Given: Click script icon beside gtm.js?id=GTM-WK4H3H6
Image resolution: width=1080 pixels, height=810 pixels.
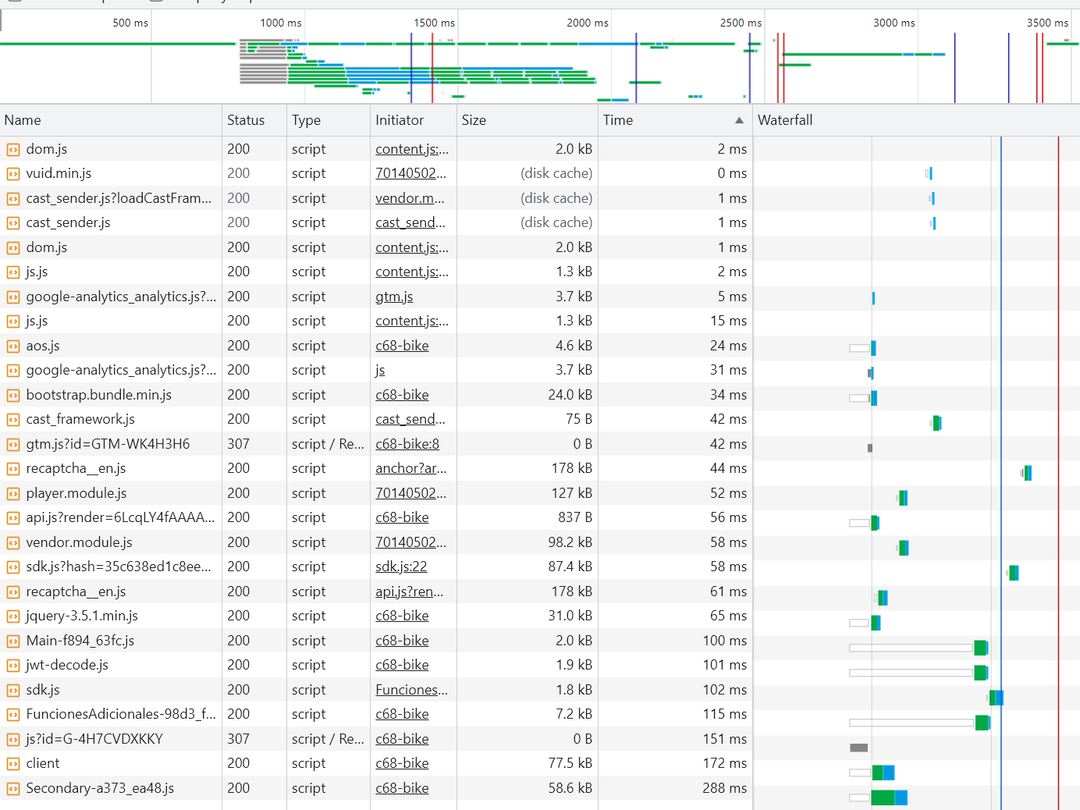Looking at the screenshot, I should [13, 444].
